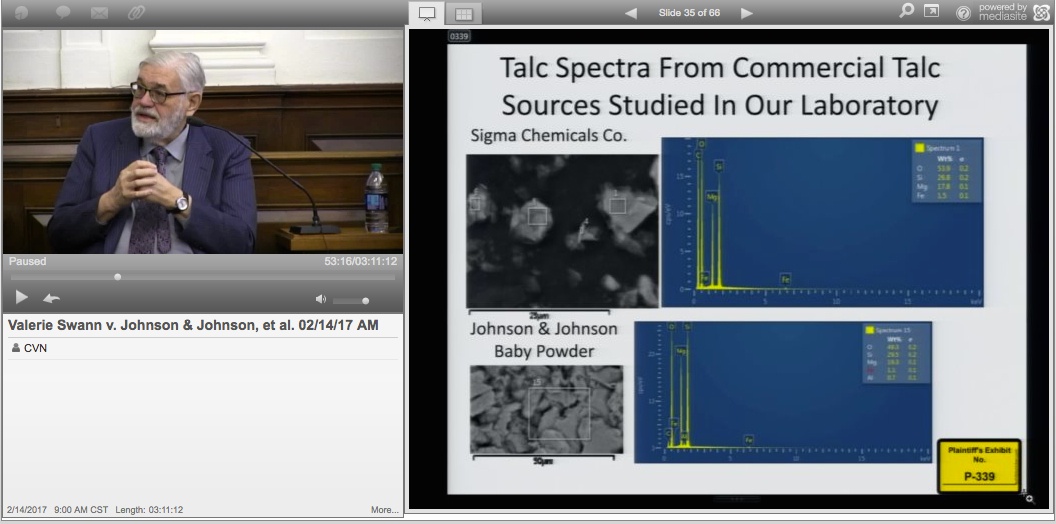Click the video seek progress bar
Screen dimensions: 1056x524
click(x=202, y=277)
